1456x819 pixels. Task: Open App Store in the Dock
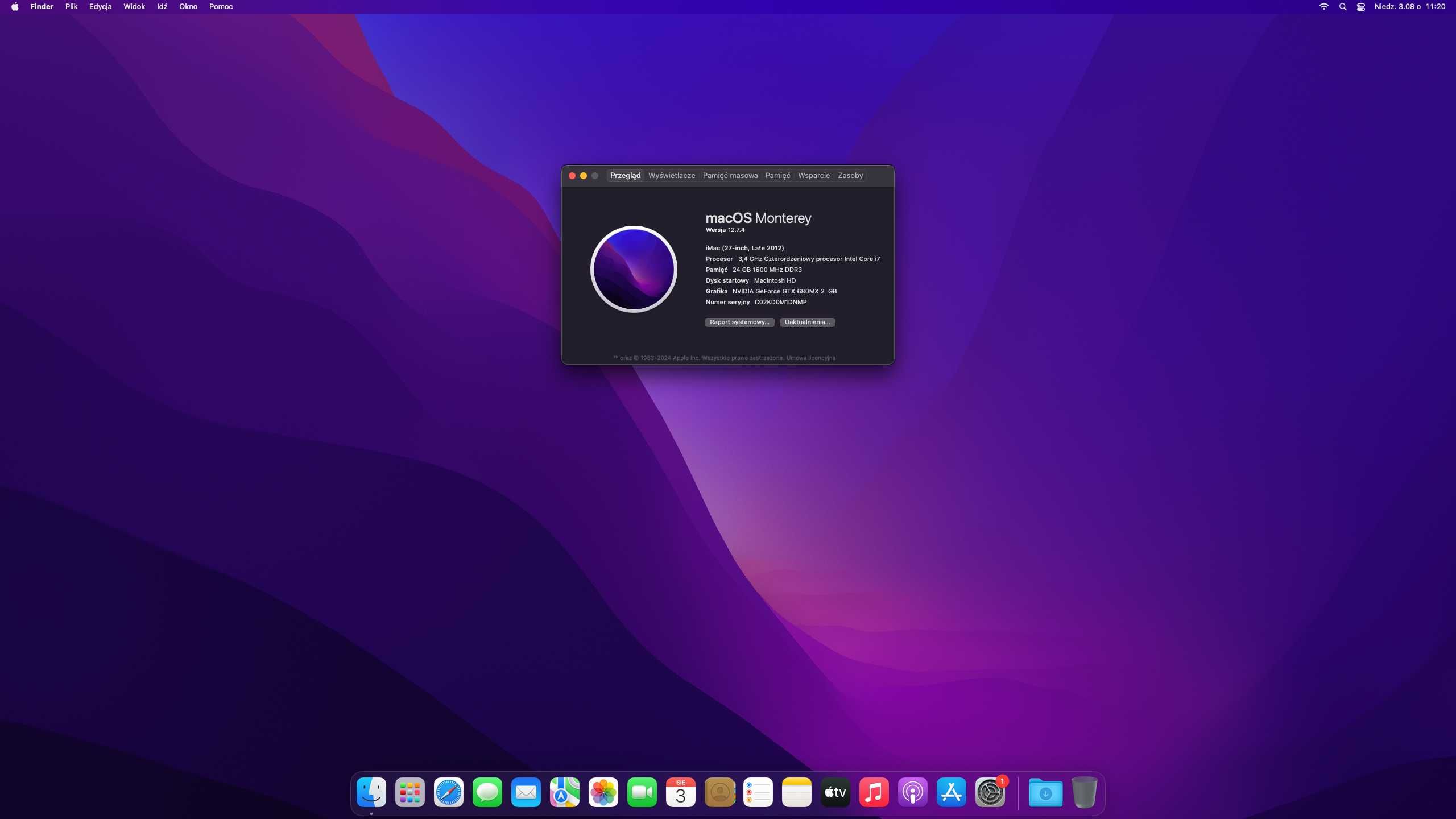pyautogui.click(x=952, y=792)
